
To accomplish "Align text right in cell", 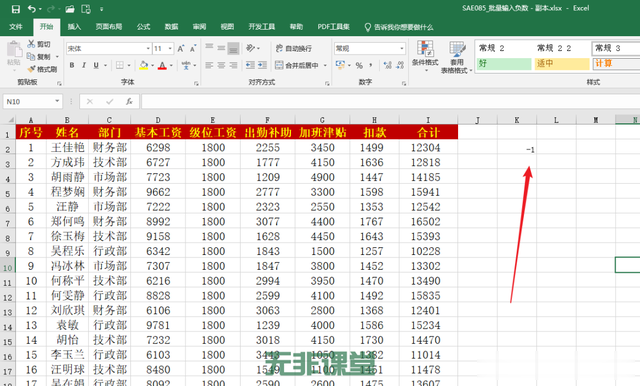I will click(233, 65).
